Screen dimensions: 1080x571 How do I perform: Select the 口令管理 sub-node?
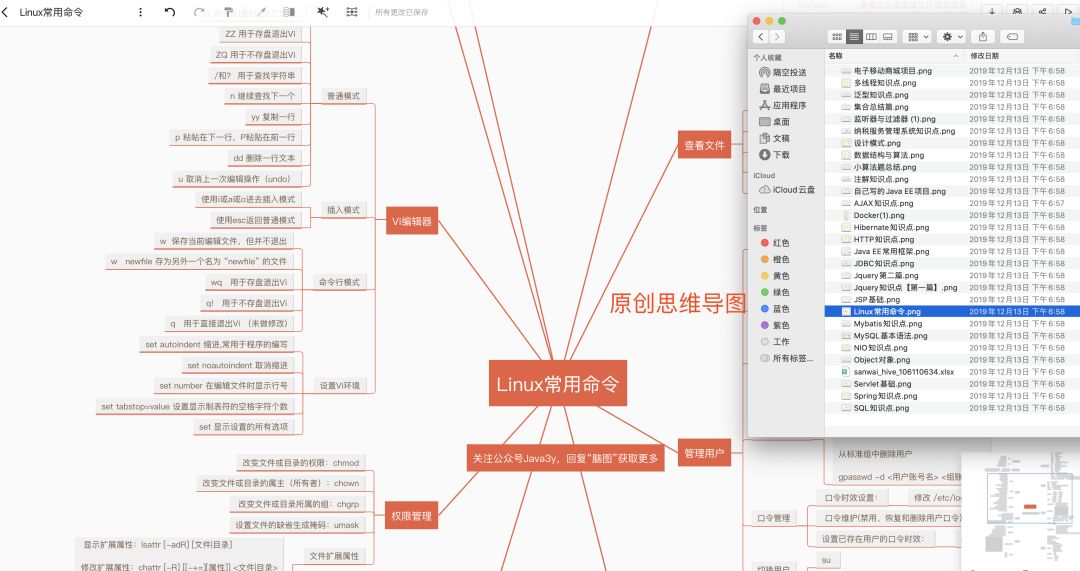click(773, 518)
